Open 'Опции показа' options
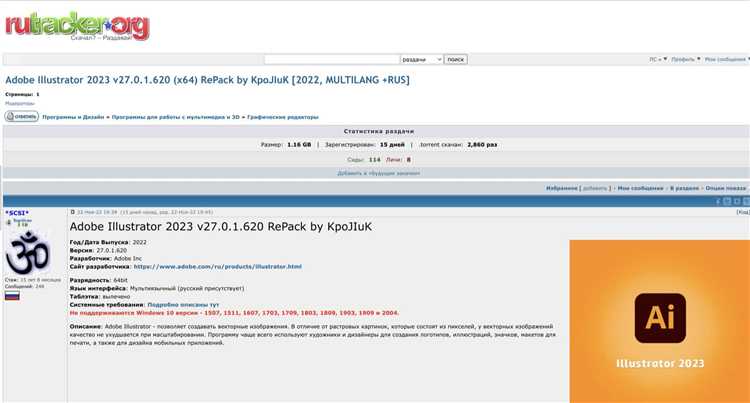 (x=725, y=188)
